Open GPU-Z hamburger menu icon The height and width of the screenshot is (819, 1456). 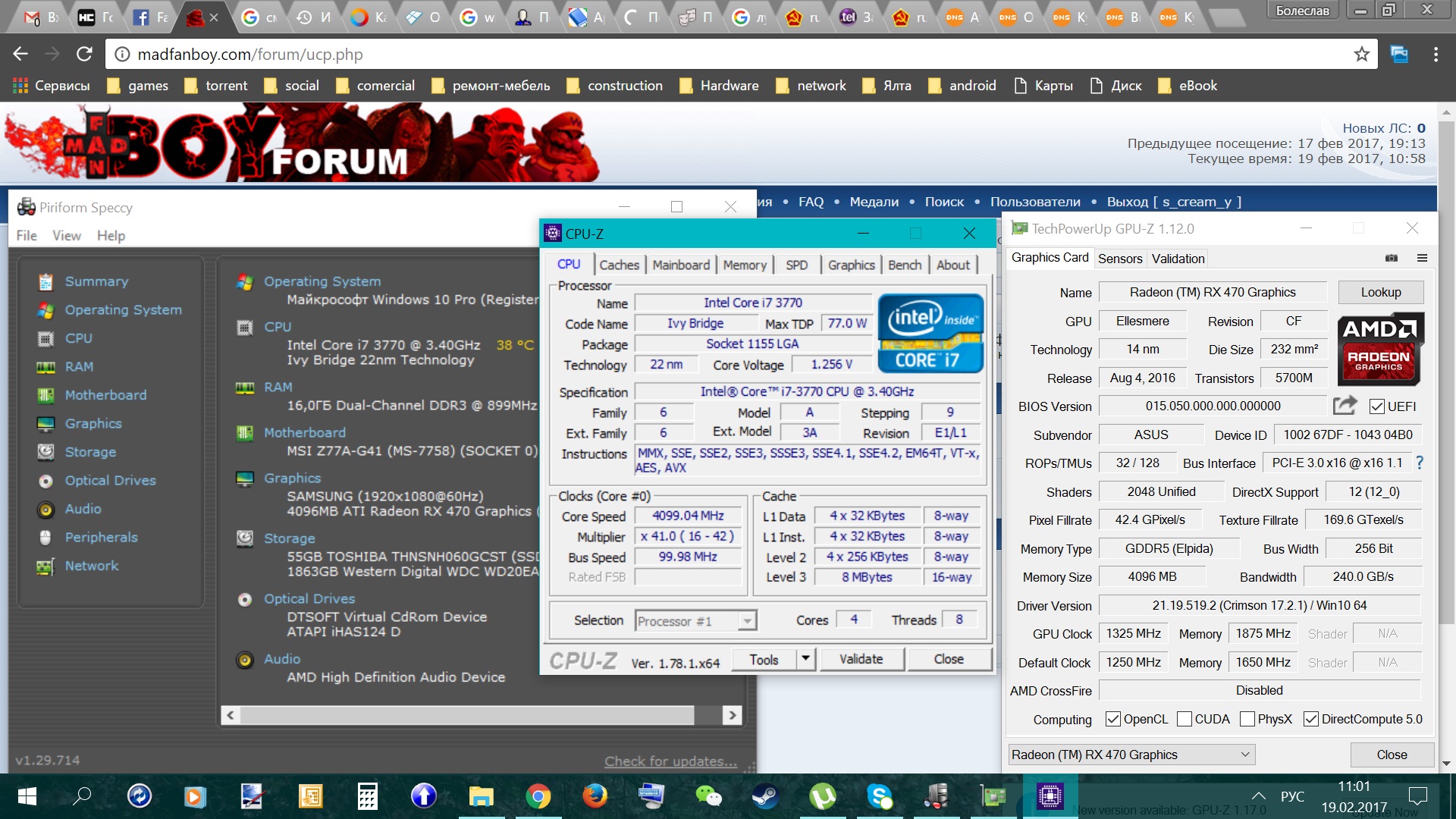1422,258
